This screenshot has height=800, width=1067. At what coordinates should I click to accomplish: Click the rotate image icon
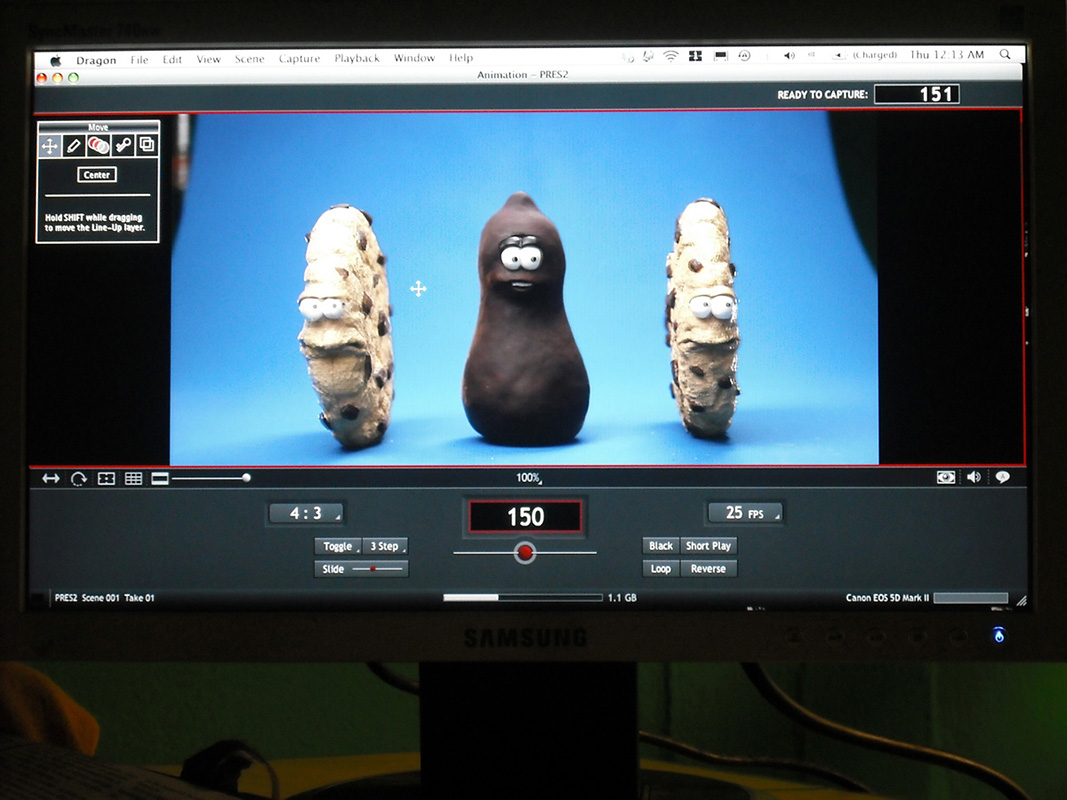[79, 479]
